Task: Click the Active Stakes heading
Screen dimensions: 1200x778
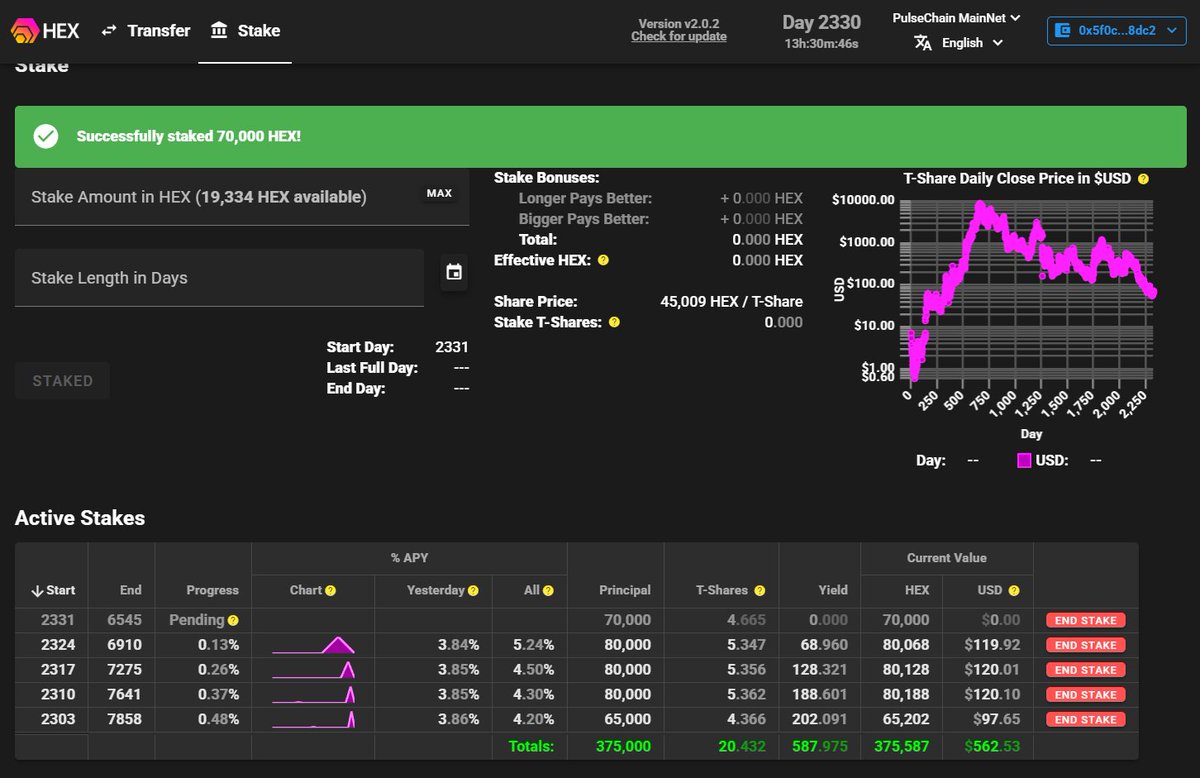Action: point(80,518)
